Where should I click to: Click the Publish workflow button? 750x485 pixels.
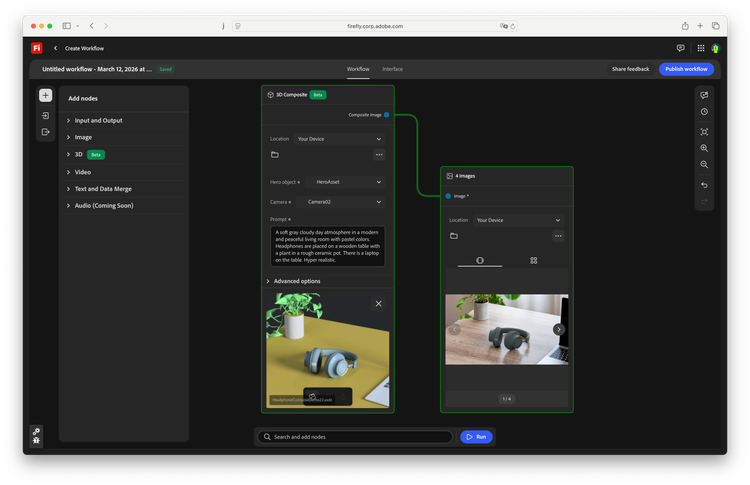tap(686, 69)
